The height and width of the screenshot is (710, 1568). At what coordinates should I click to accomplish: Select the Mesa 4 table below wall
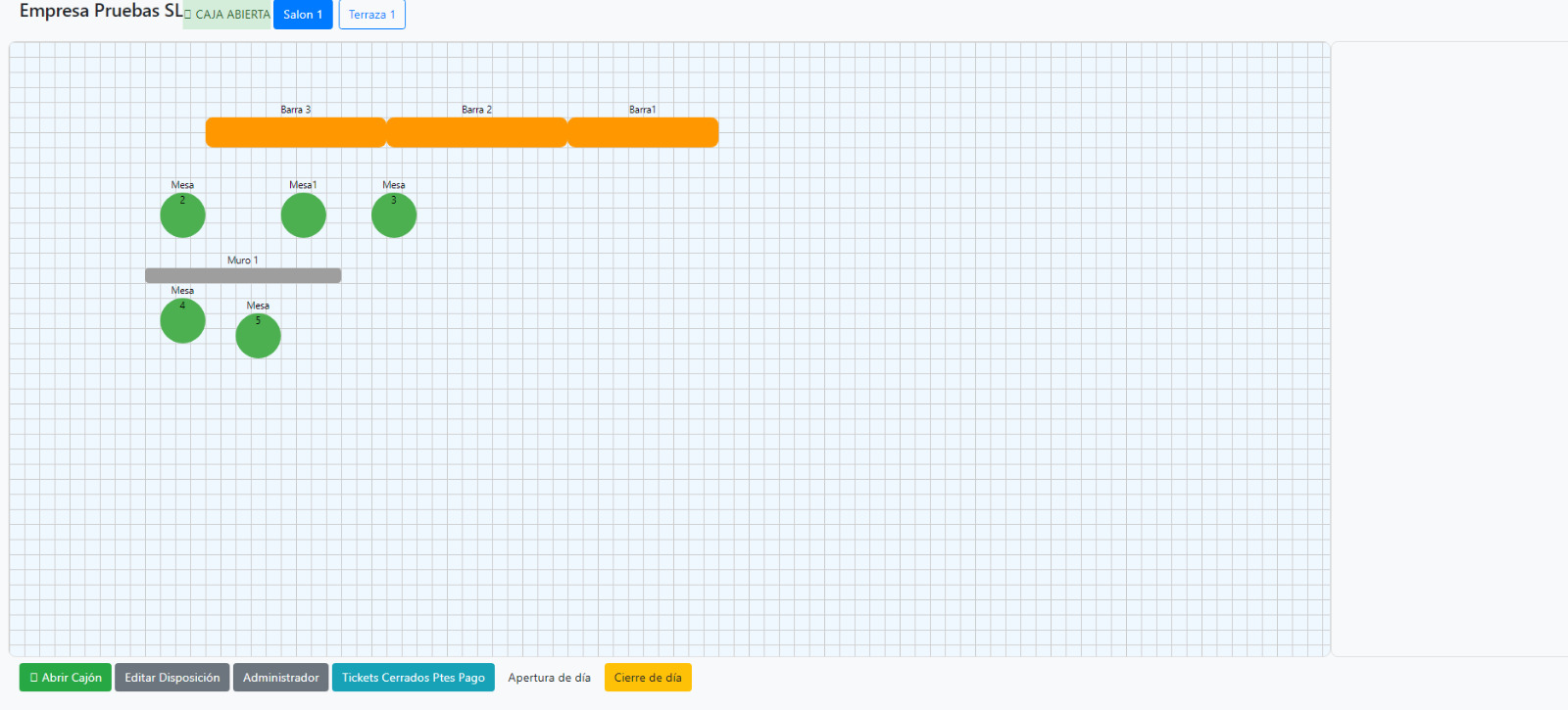pos(182,321)
